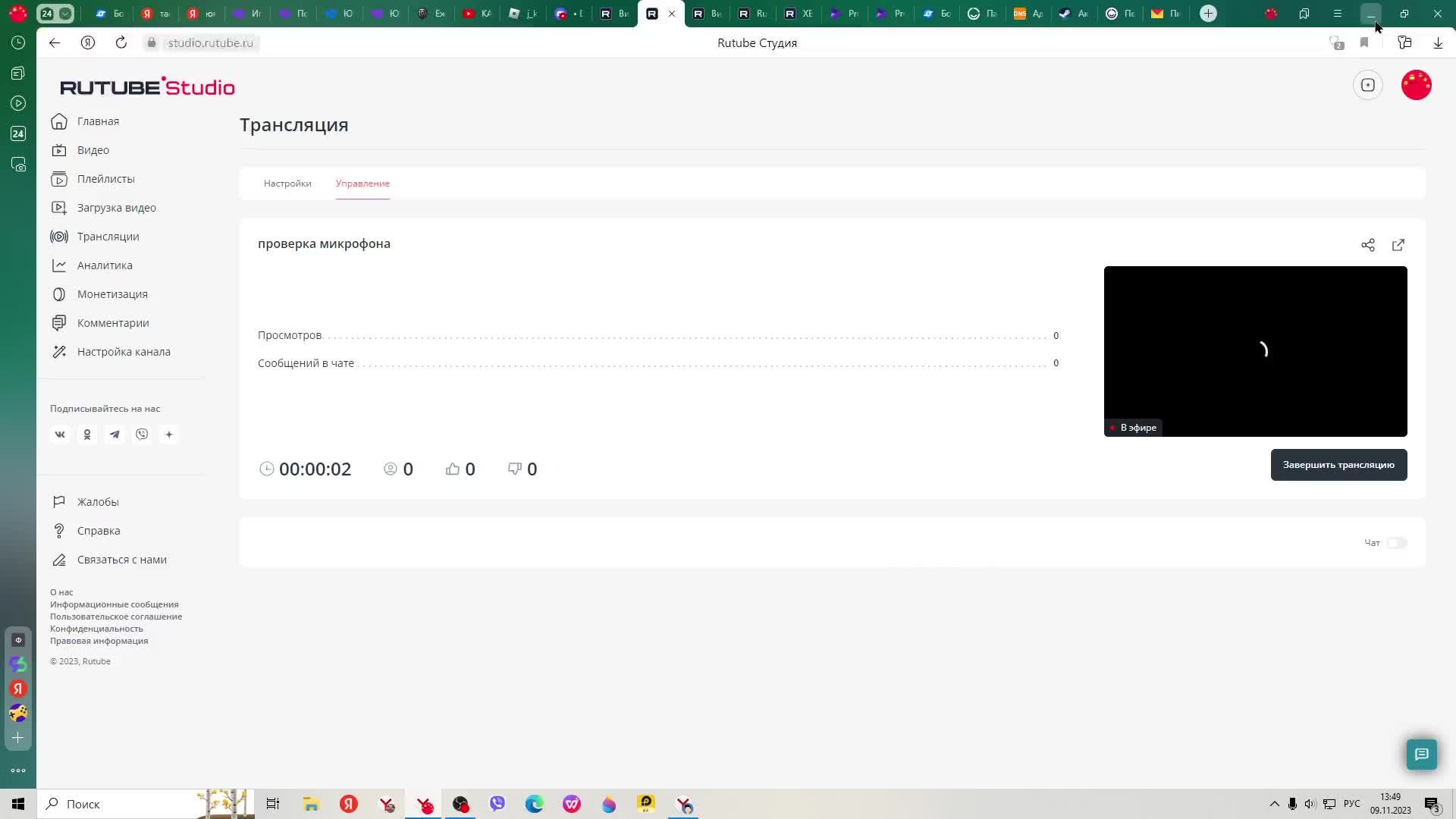Switch to the Настройки tab
Viewport: 1456px width, 819px height.
coord(287,184)
